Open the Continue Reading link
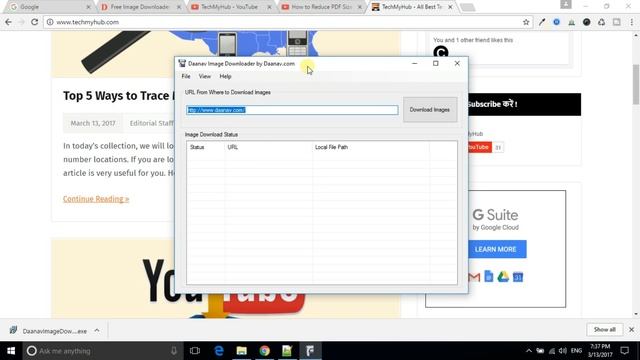This screenshot has width=640, height=360. (x=96, y=199)
